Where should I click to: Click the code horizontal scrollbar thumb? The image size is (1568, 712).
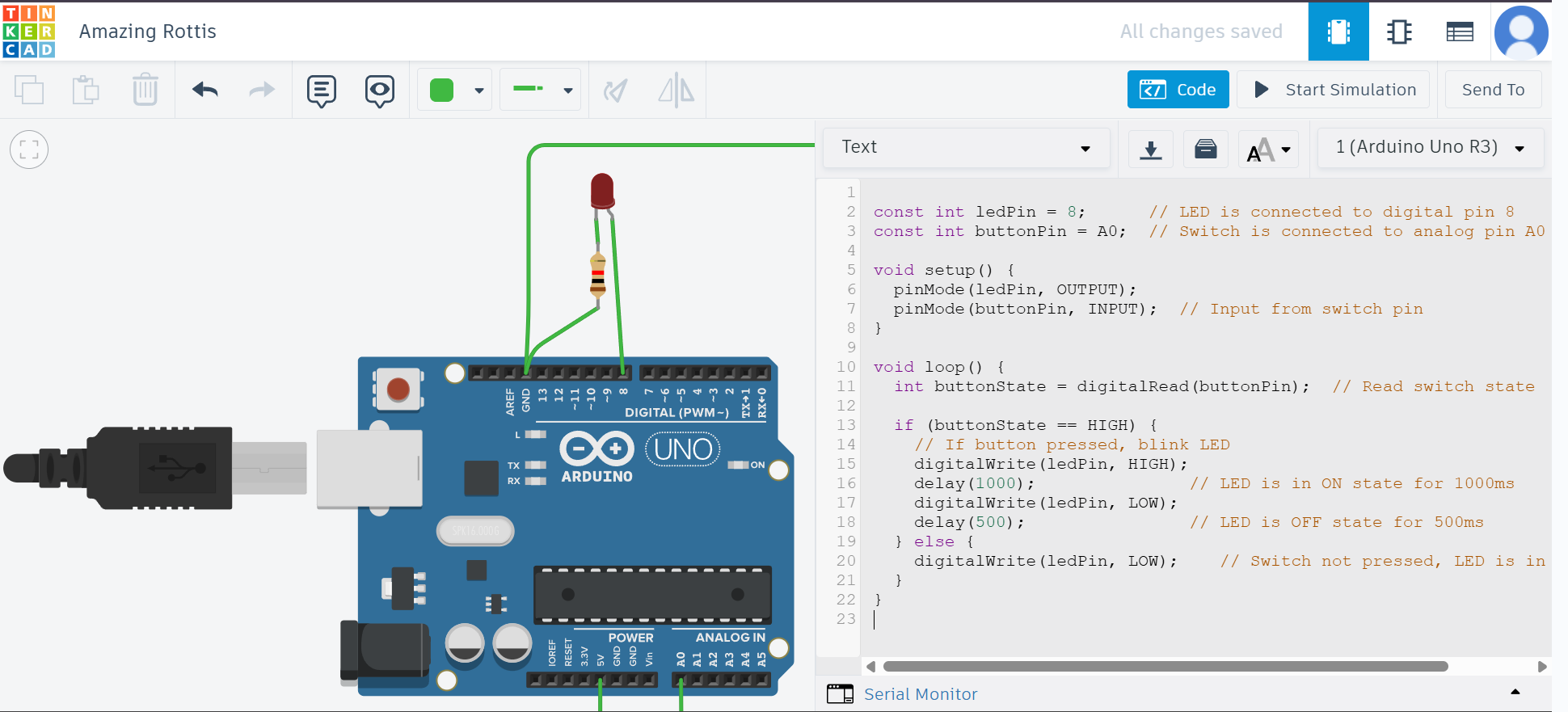(1165, 667)
